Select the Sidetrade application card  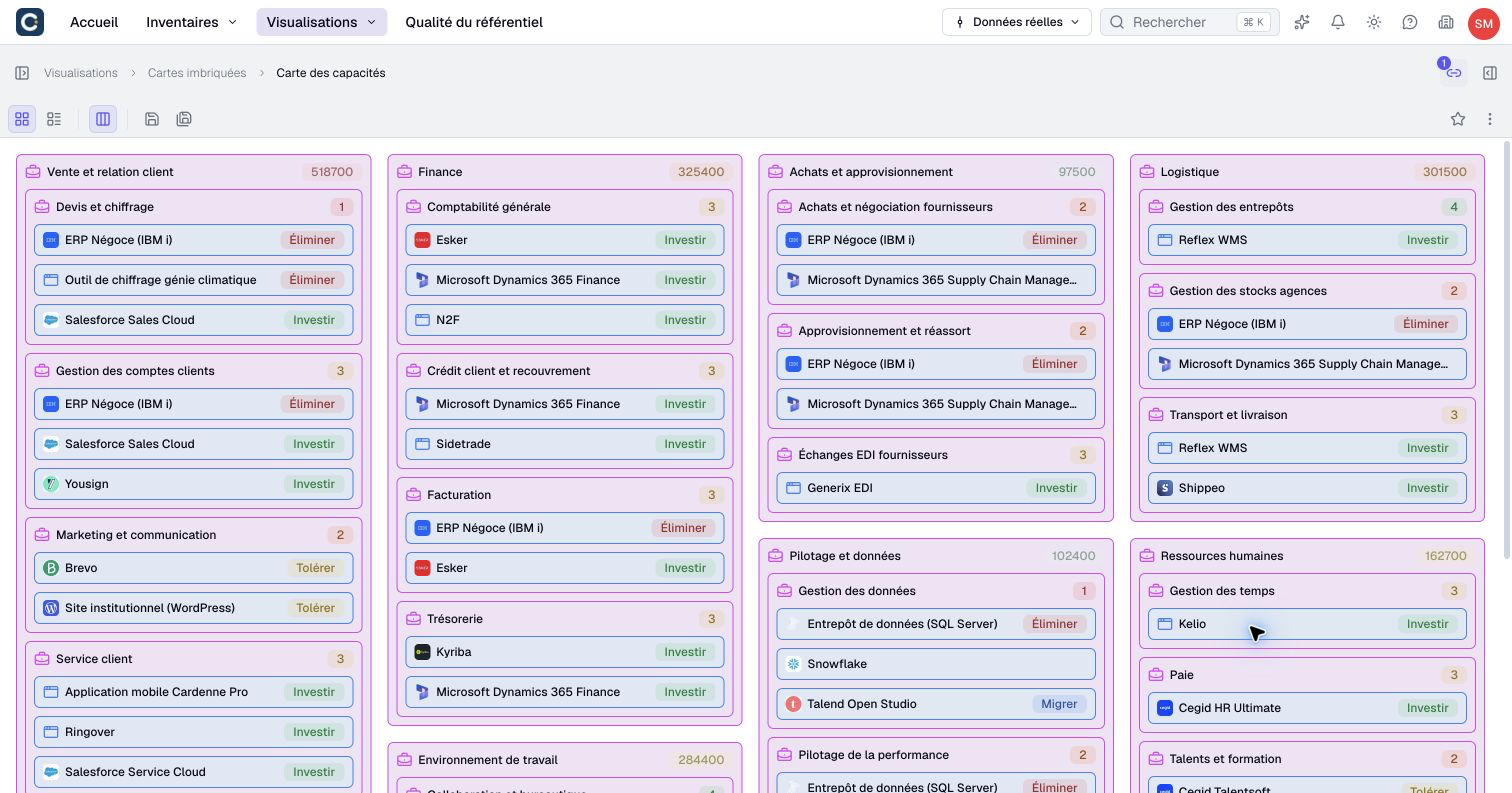coord(564,444)
